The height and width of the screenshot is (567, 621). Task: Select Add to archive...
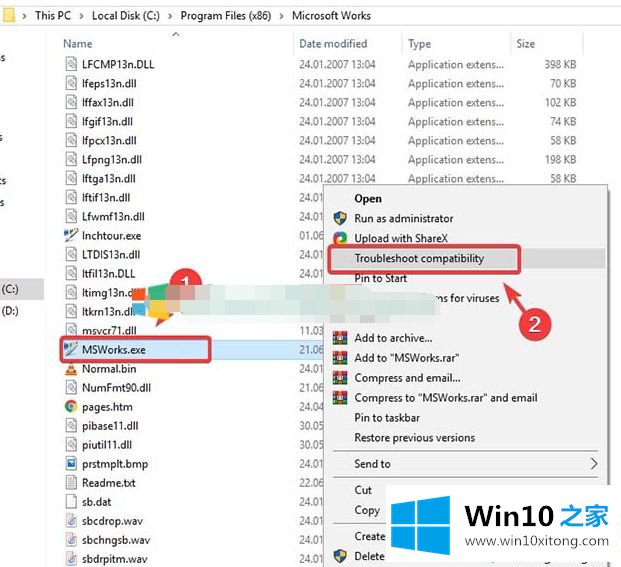393,338
